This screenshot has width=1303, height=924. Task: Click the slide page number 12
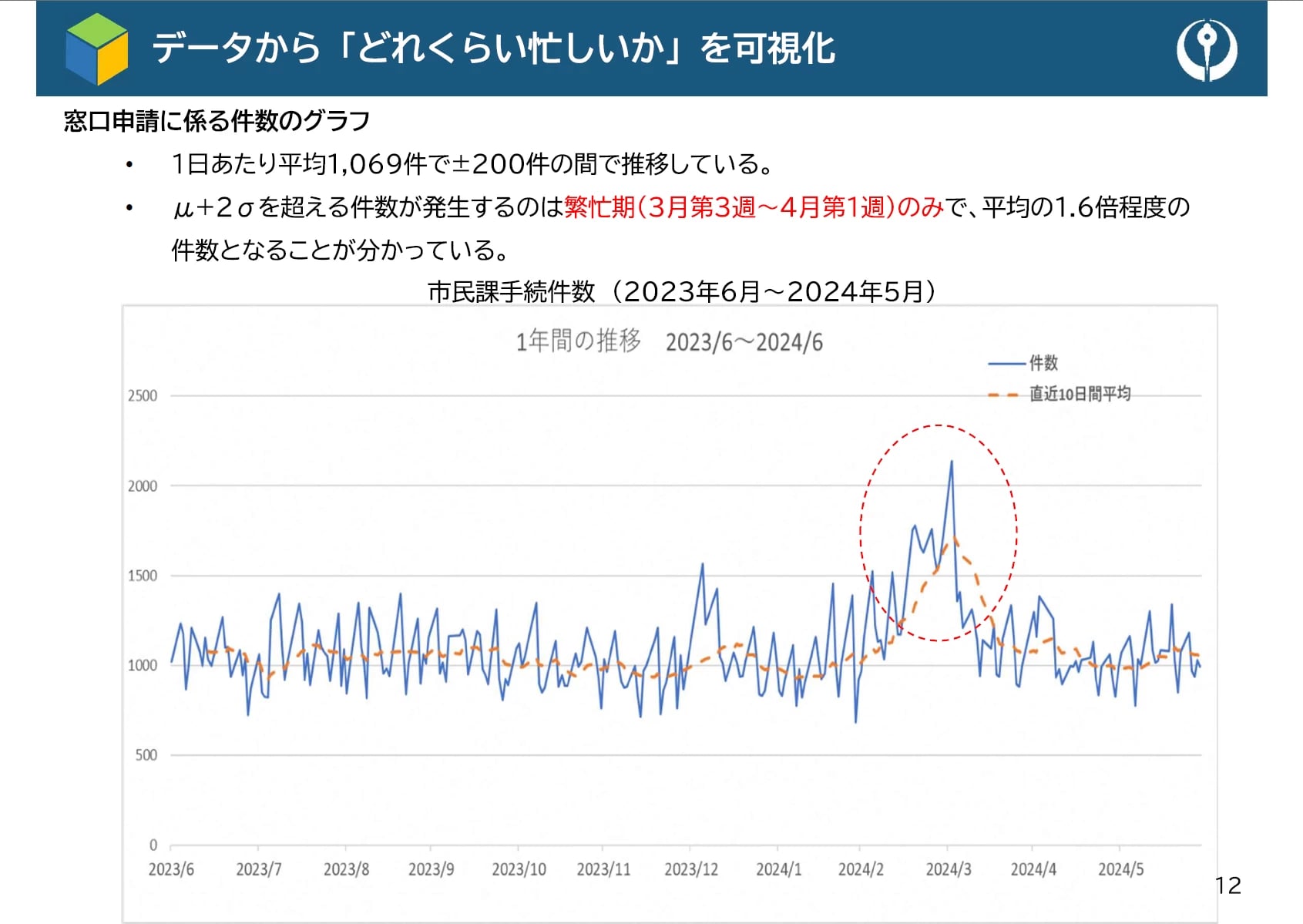tap(1228, 885)
